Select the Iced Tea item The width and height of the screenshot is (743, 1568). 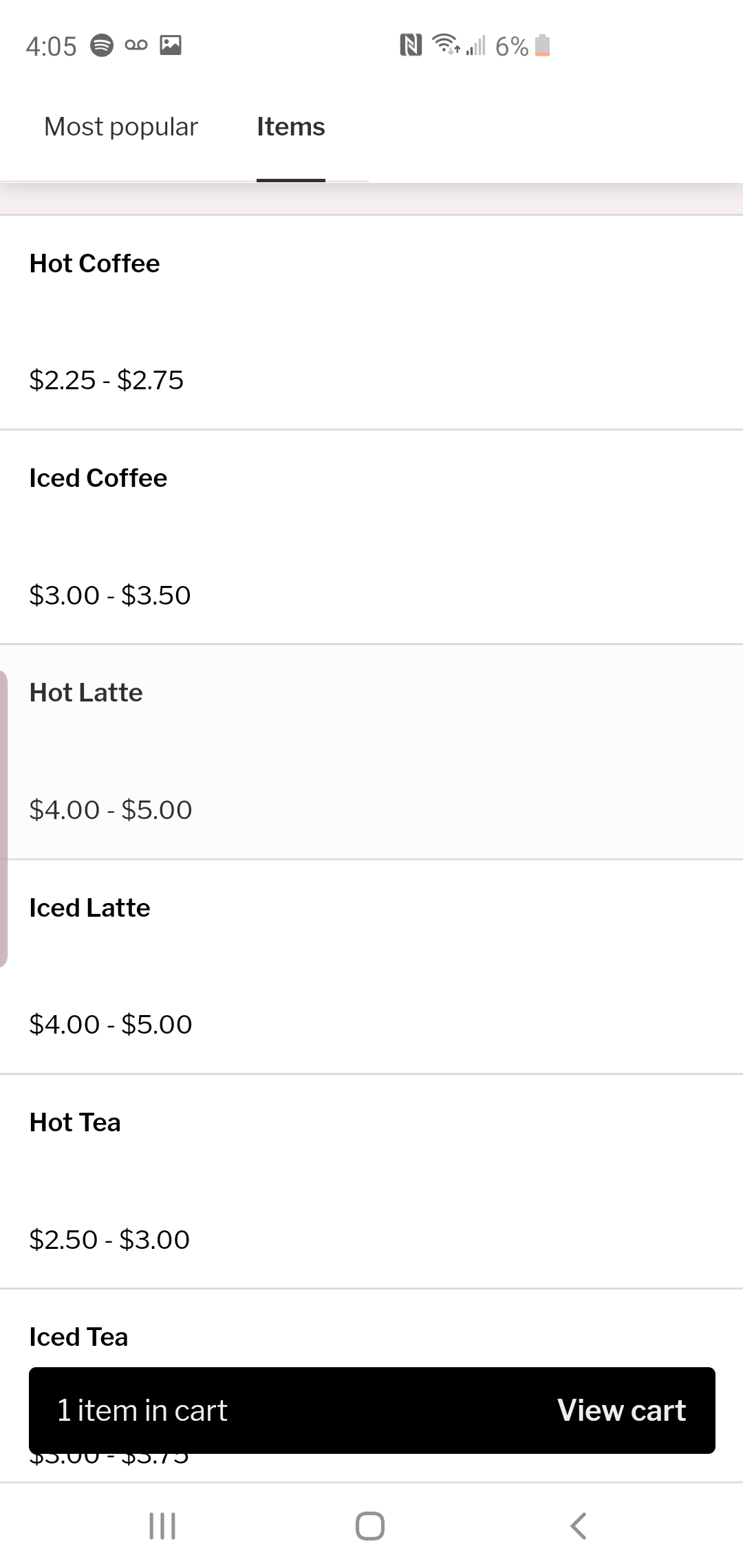point(78,1337)
